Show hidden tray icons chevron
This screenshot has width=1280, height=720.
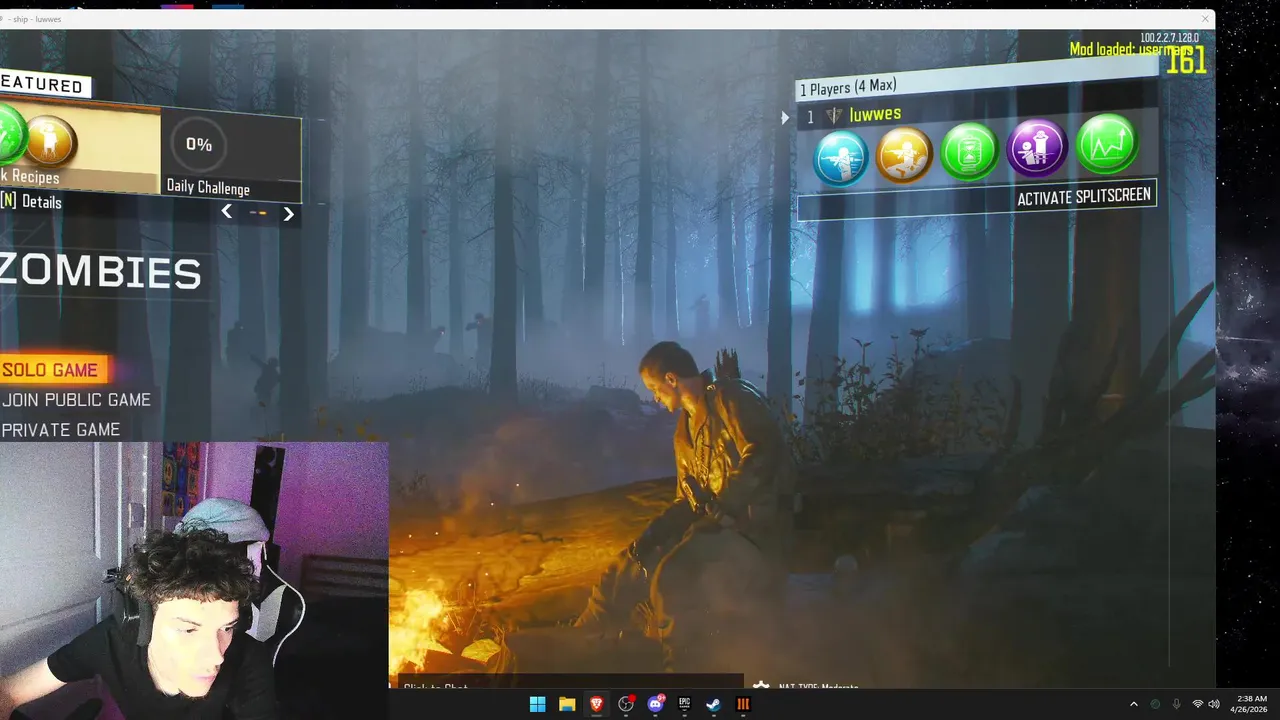(1133, 704)
